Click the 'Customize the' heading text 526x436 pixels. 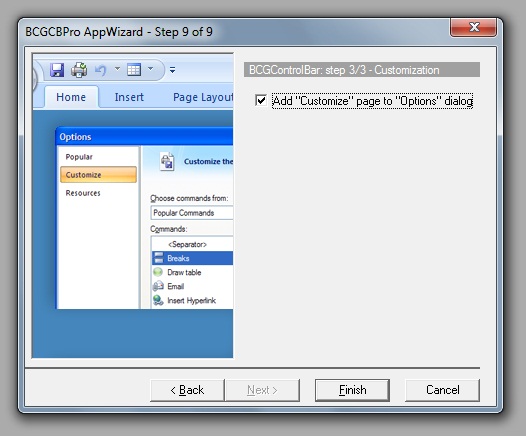tap(208, 161)
